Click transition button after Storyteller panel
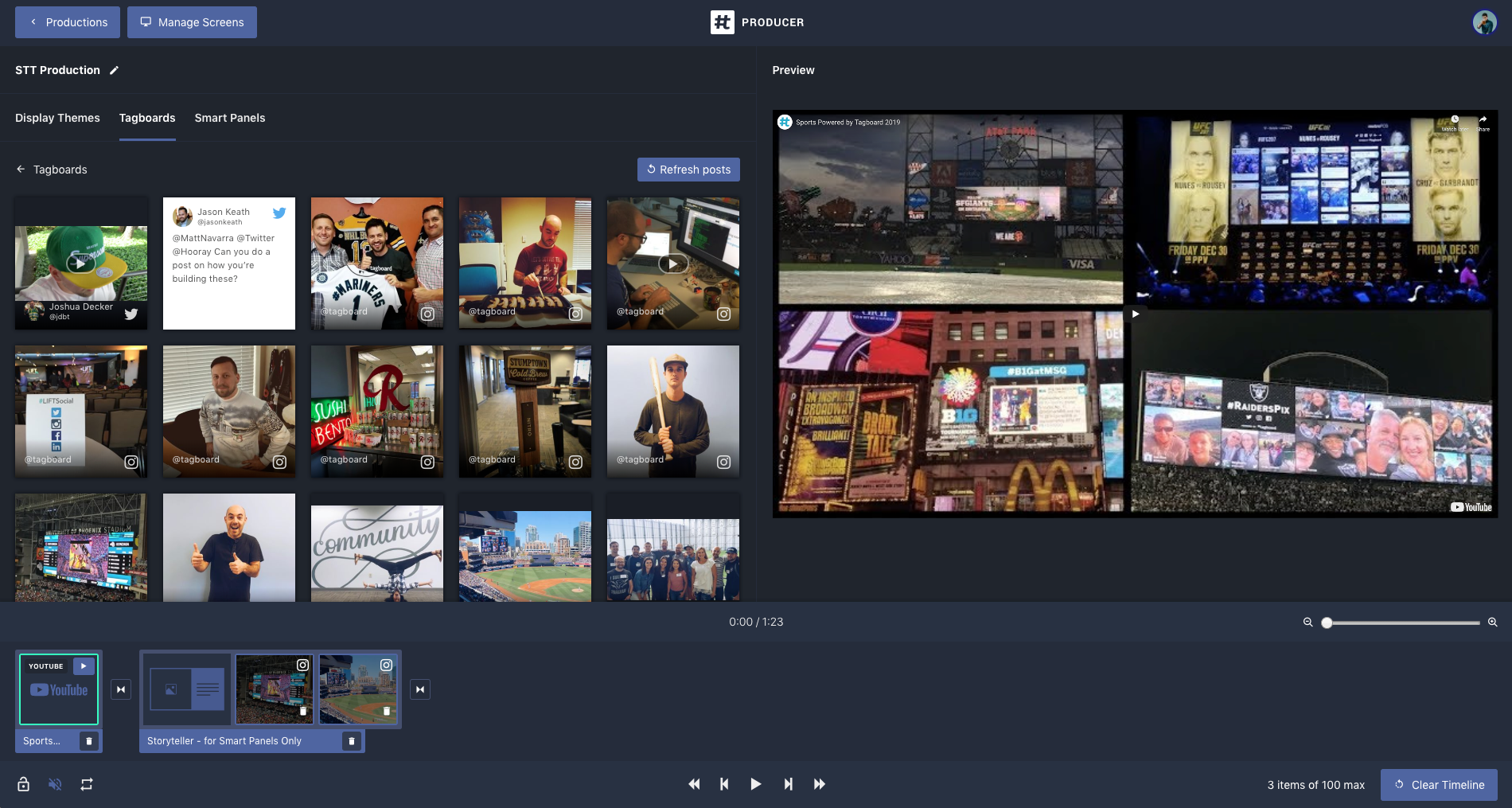The height and width of the screenshot is (808, 1512). pyautogui.click(x=420, y=689)
